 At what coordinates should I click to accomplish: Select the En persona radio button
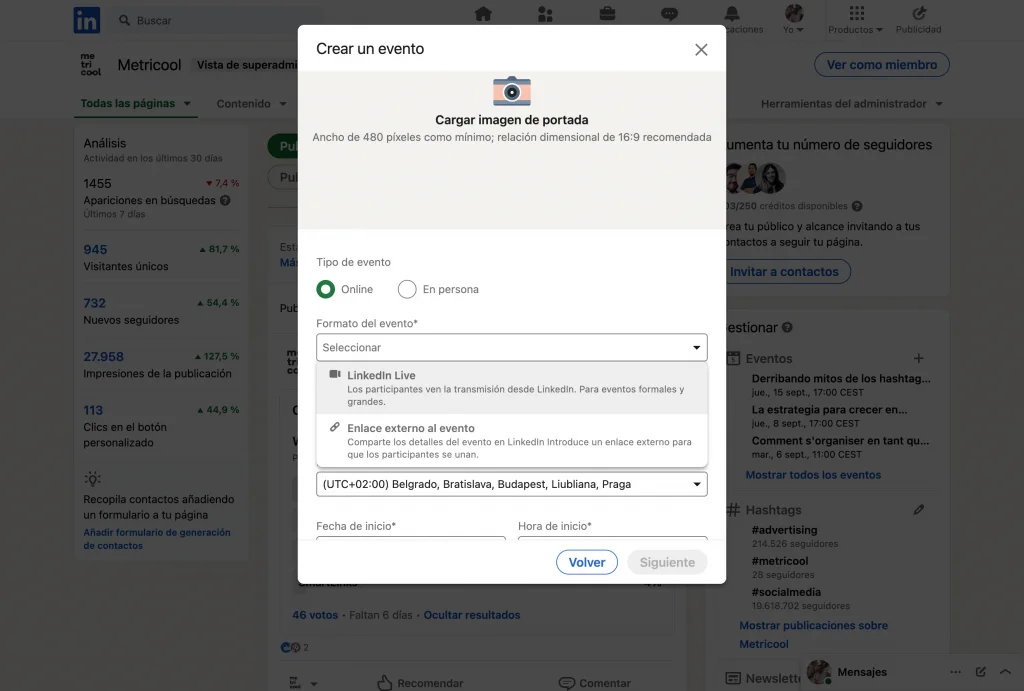pyautogui.click(x=407, y=289)
